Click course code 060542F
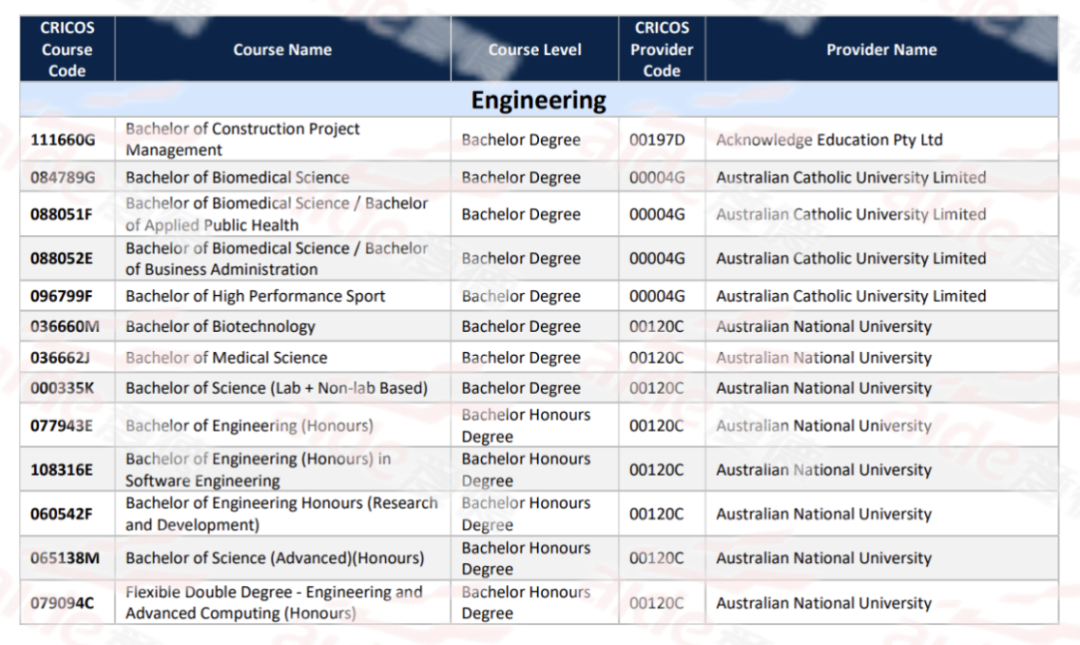 [61, 514]
